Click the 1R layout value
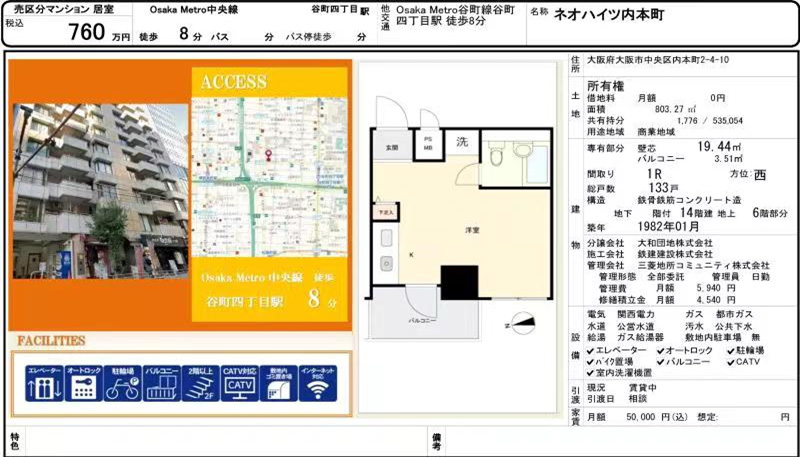 coord(655,175)
